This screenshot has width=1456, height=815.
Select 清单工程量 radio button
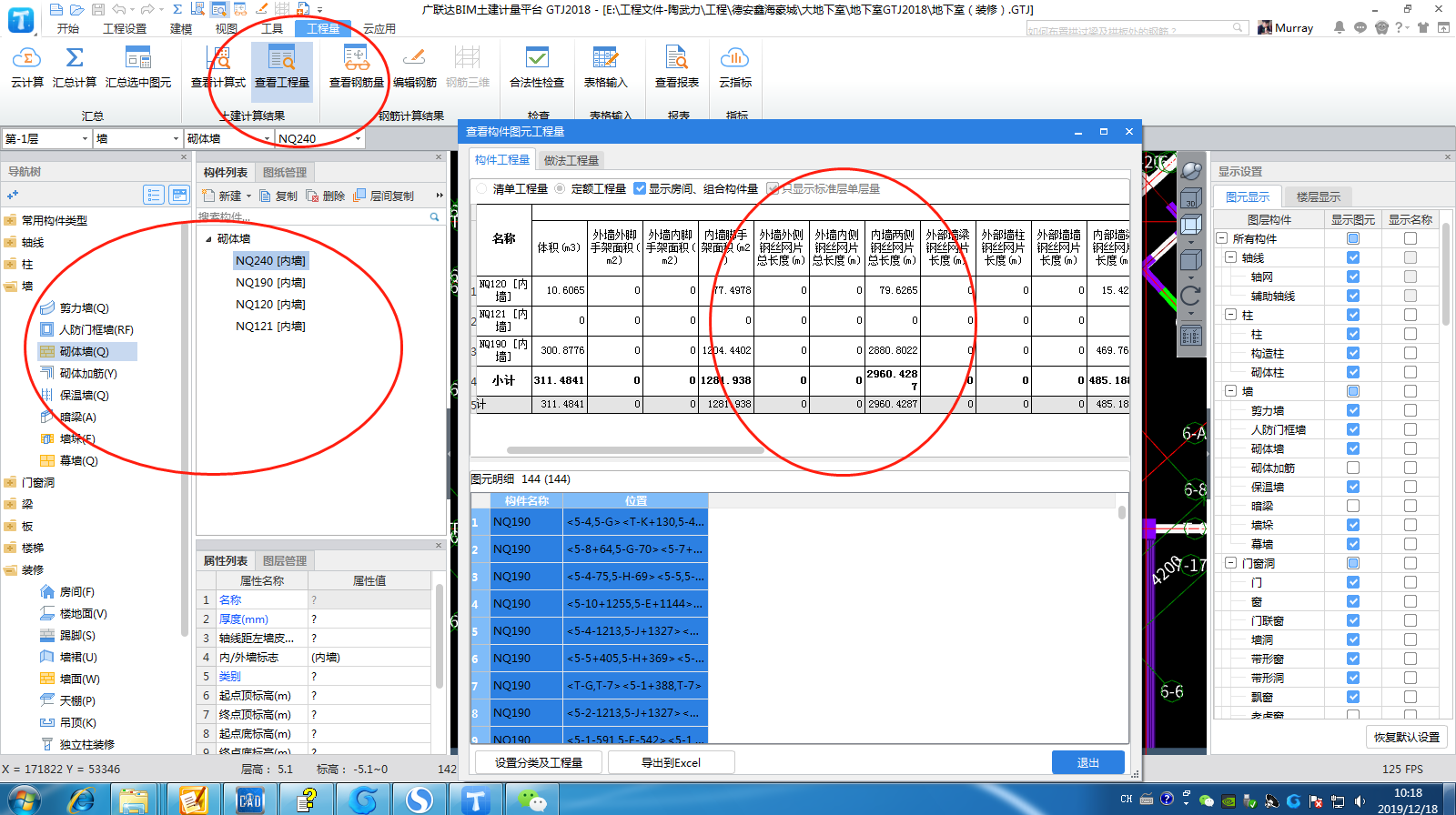[481, 188]
